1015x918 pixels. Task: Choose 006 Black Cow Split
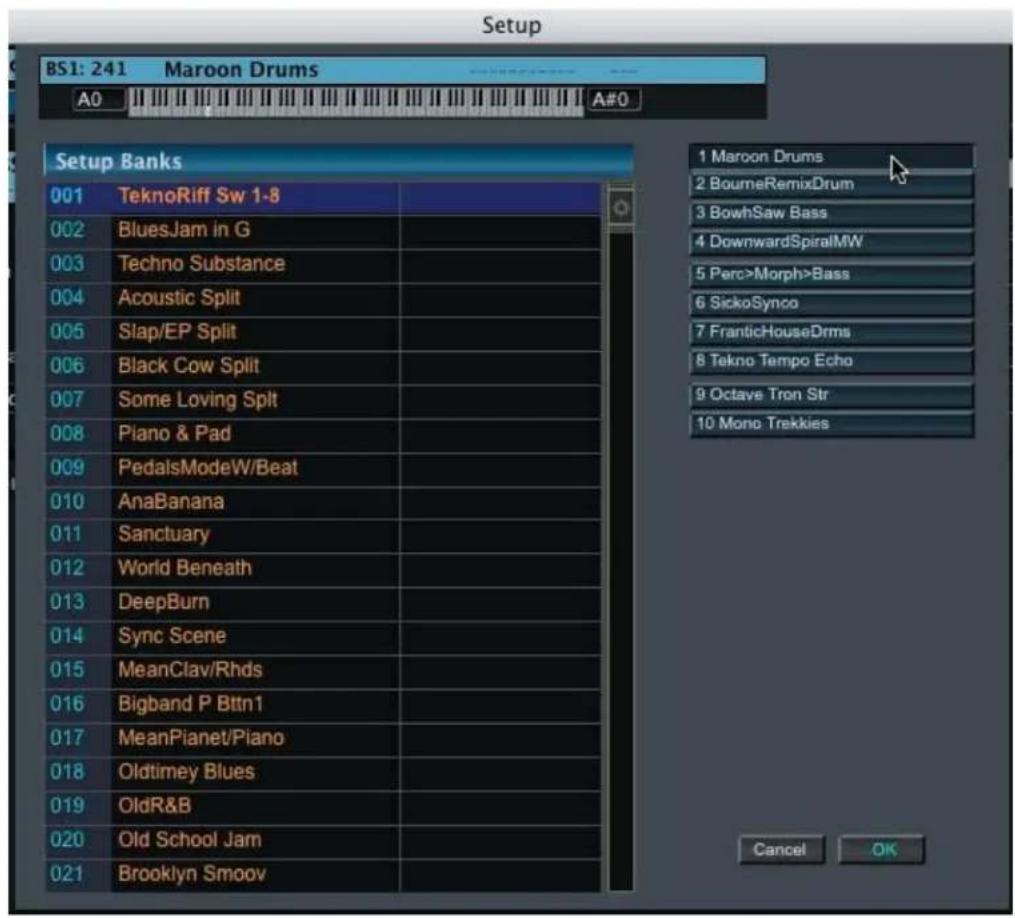[322, 366]
